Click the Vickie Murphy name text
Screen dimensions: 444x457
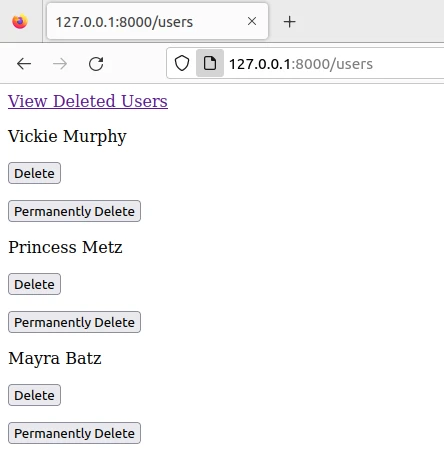[x=67, y=136]
